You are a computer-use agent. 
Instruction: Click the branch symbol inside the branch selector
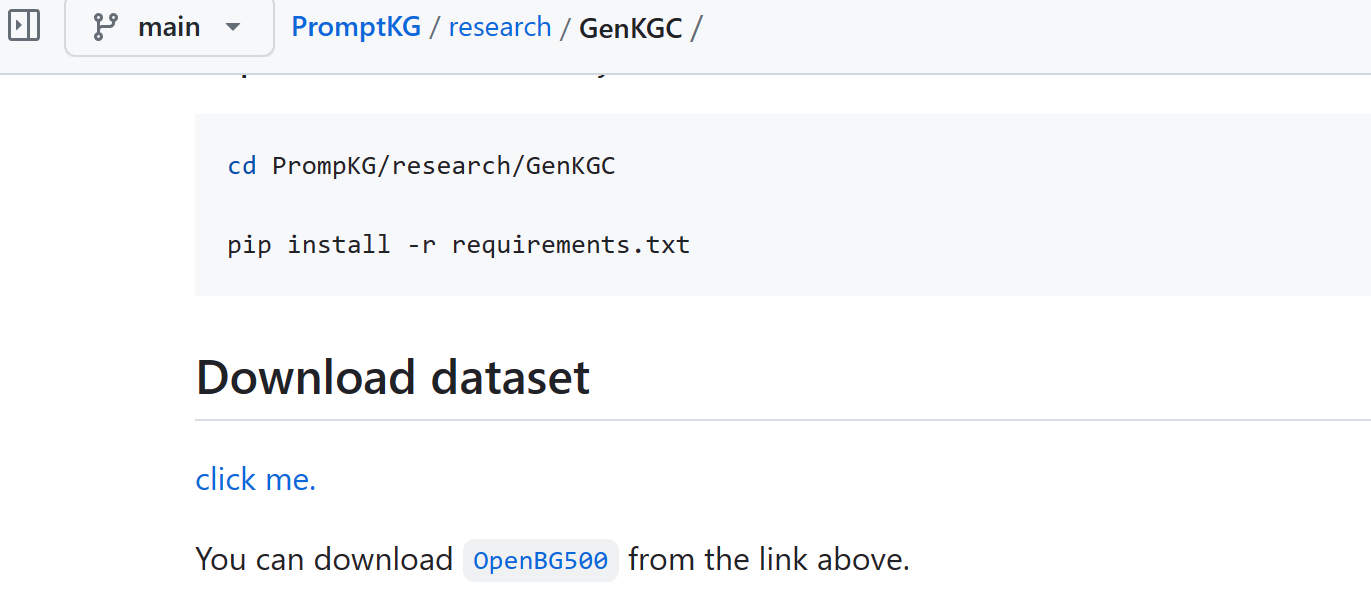(104, 26)
